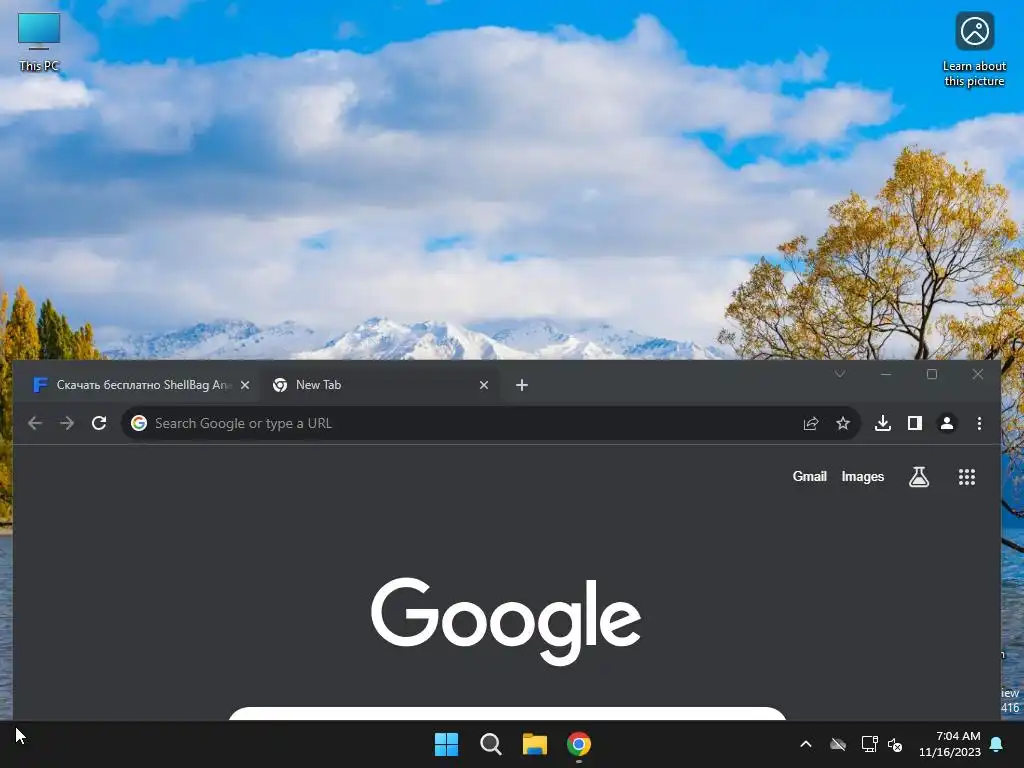Image resolution: width=1024 pixels, height=768 pixels.
Task: Open Learn about this picture icon
Action: coord(974,49)
